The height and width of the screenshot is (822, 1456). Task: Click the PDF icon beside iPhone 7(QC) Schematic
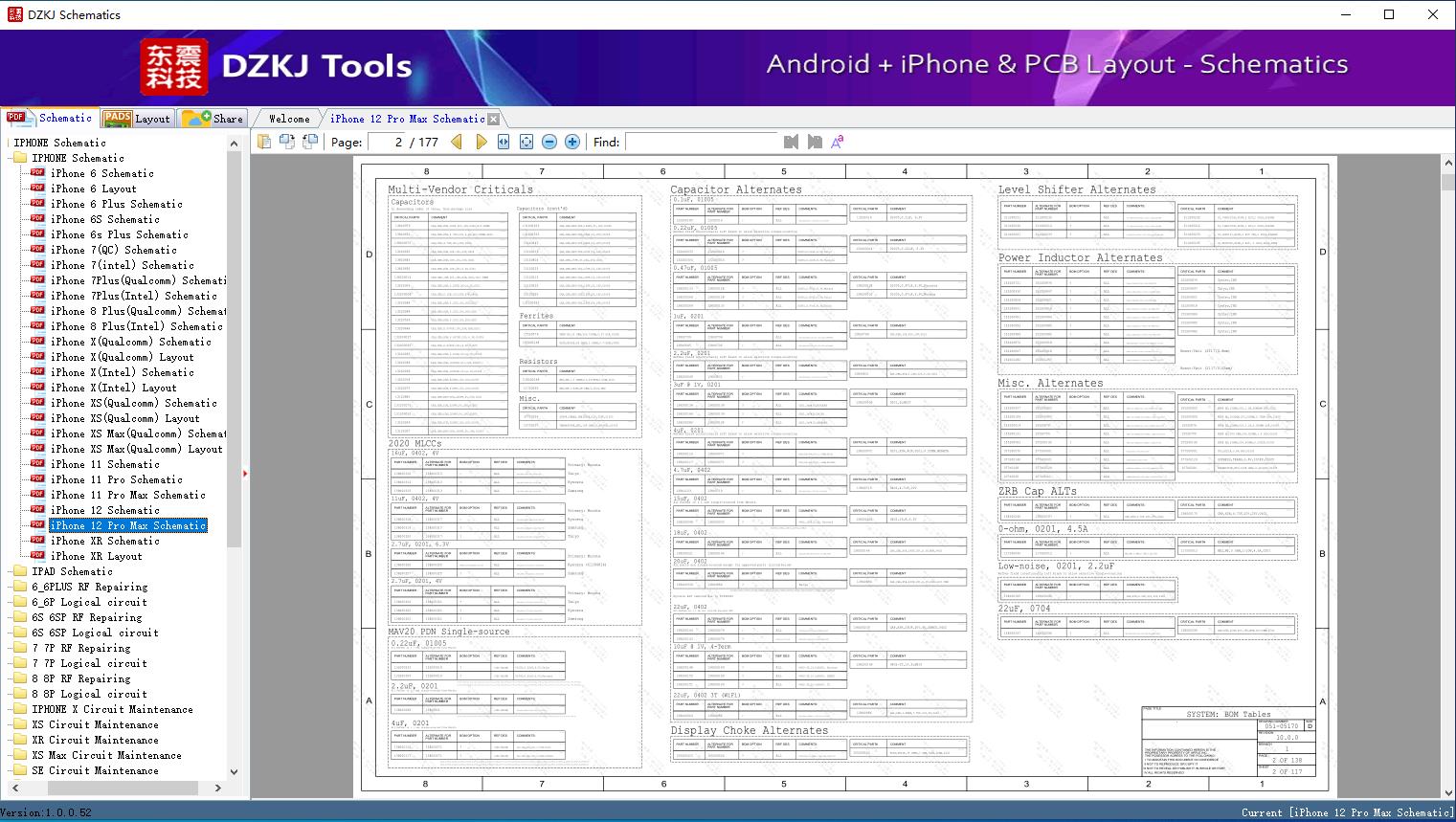[x=37, y=250]
